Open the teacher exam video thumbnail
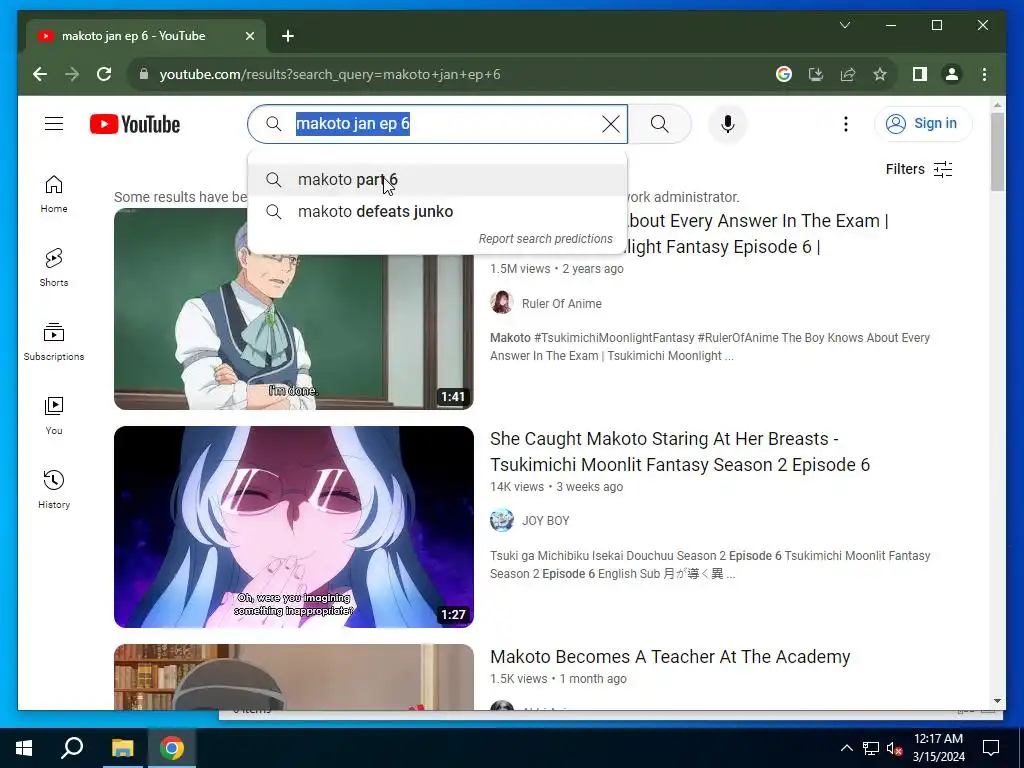 click(294, 309)
